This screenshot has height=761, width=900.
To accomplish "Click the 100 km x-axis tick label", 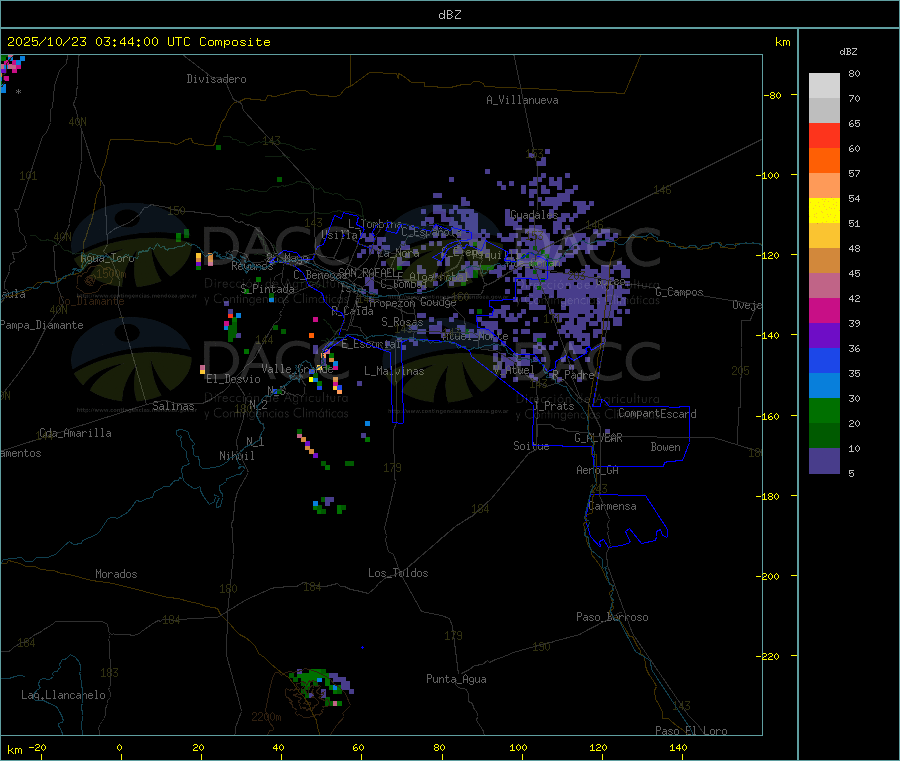I will click(518, 747).
